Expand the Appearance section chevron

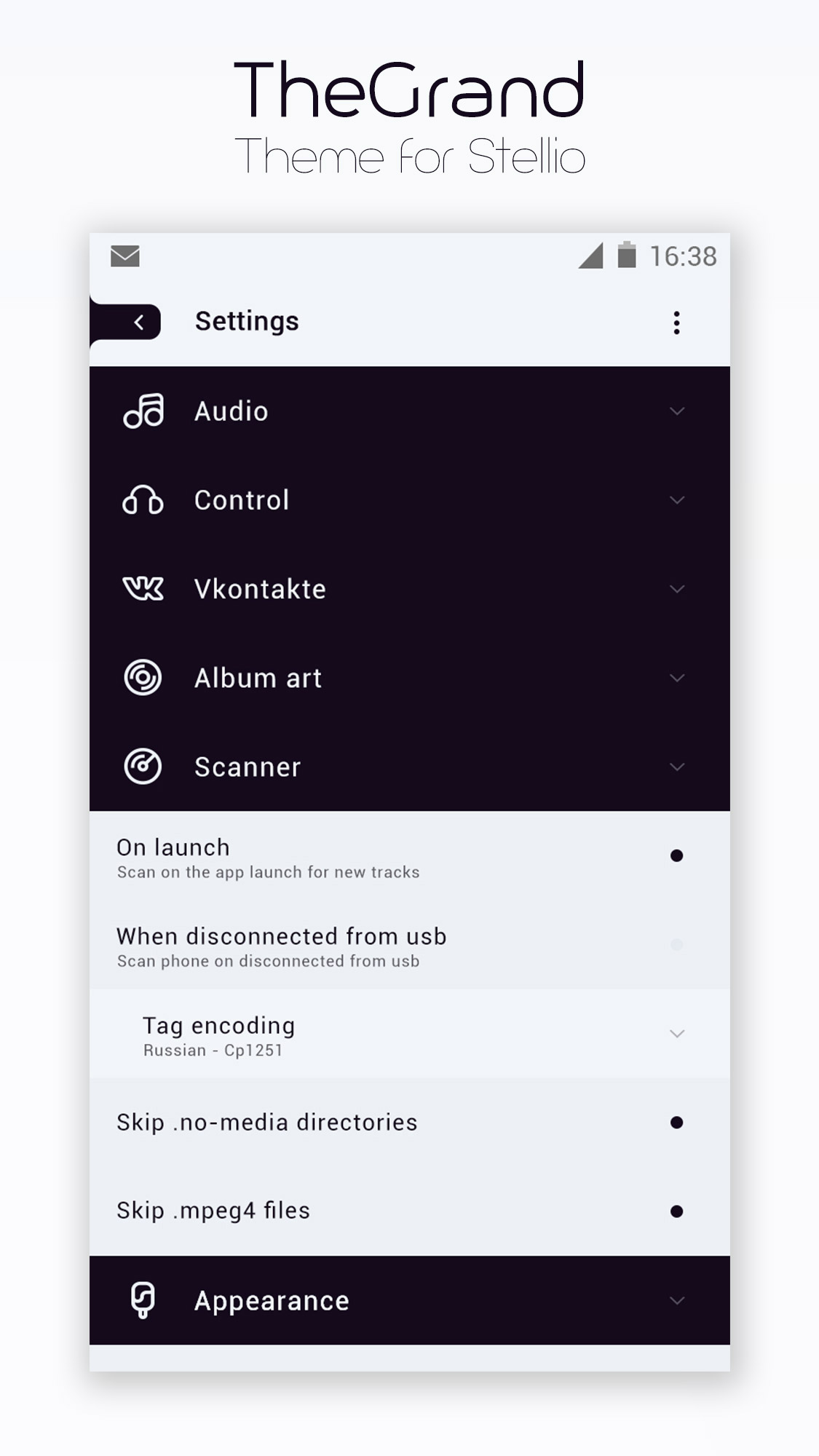pos(677,1300)
